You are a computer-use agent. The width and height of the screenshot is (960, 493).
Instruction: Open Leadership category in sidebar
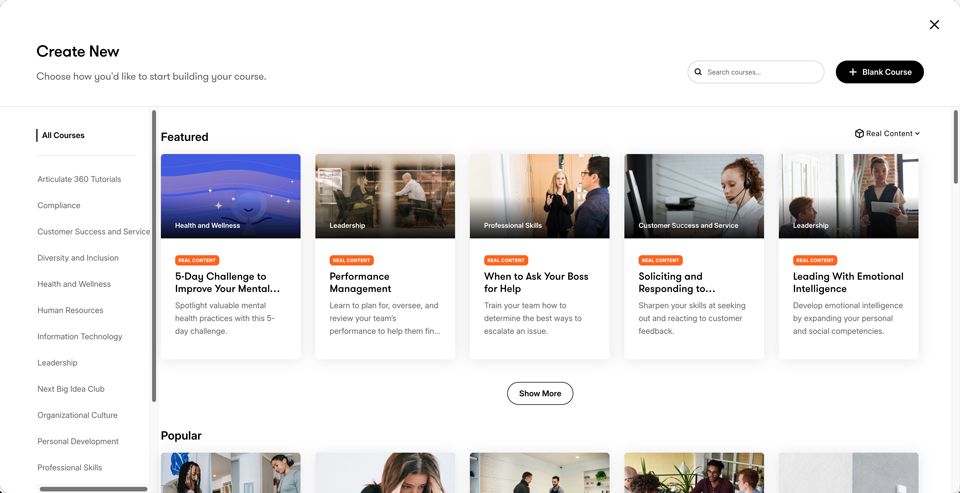57,363
